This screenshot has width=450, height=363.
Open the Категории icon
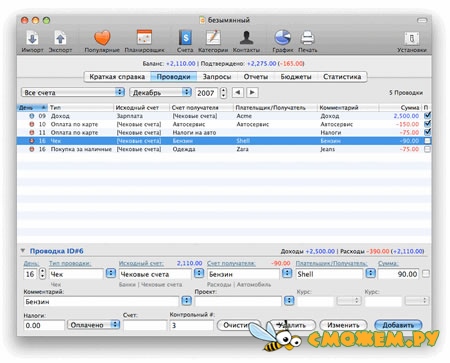[x=213, y=38]
